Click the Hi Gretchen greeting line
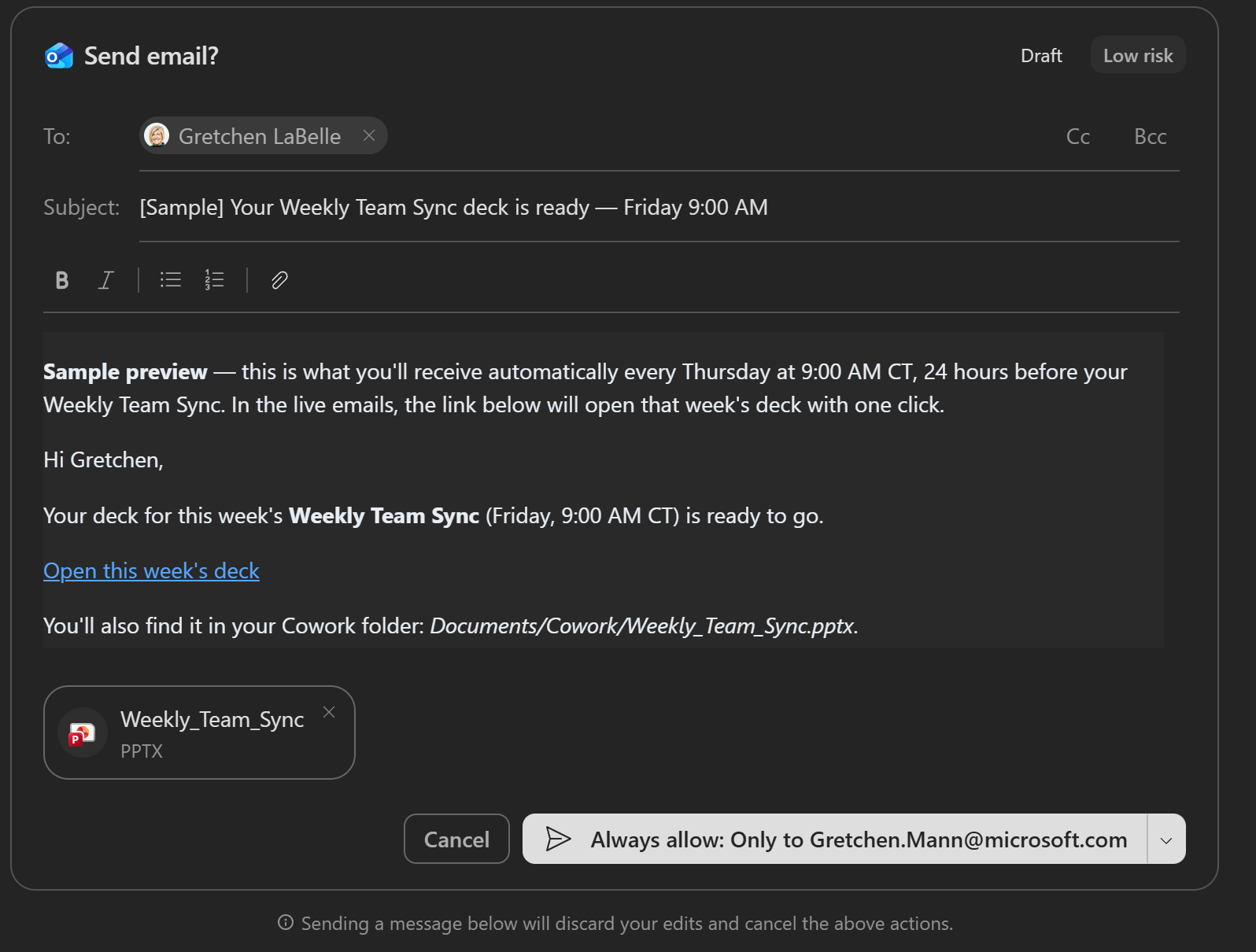Viewport: 1256px width, 952px height. coord(103,460)
